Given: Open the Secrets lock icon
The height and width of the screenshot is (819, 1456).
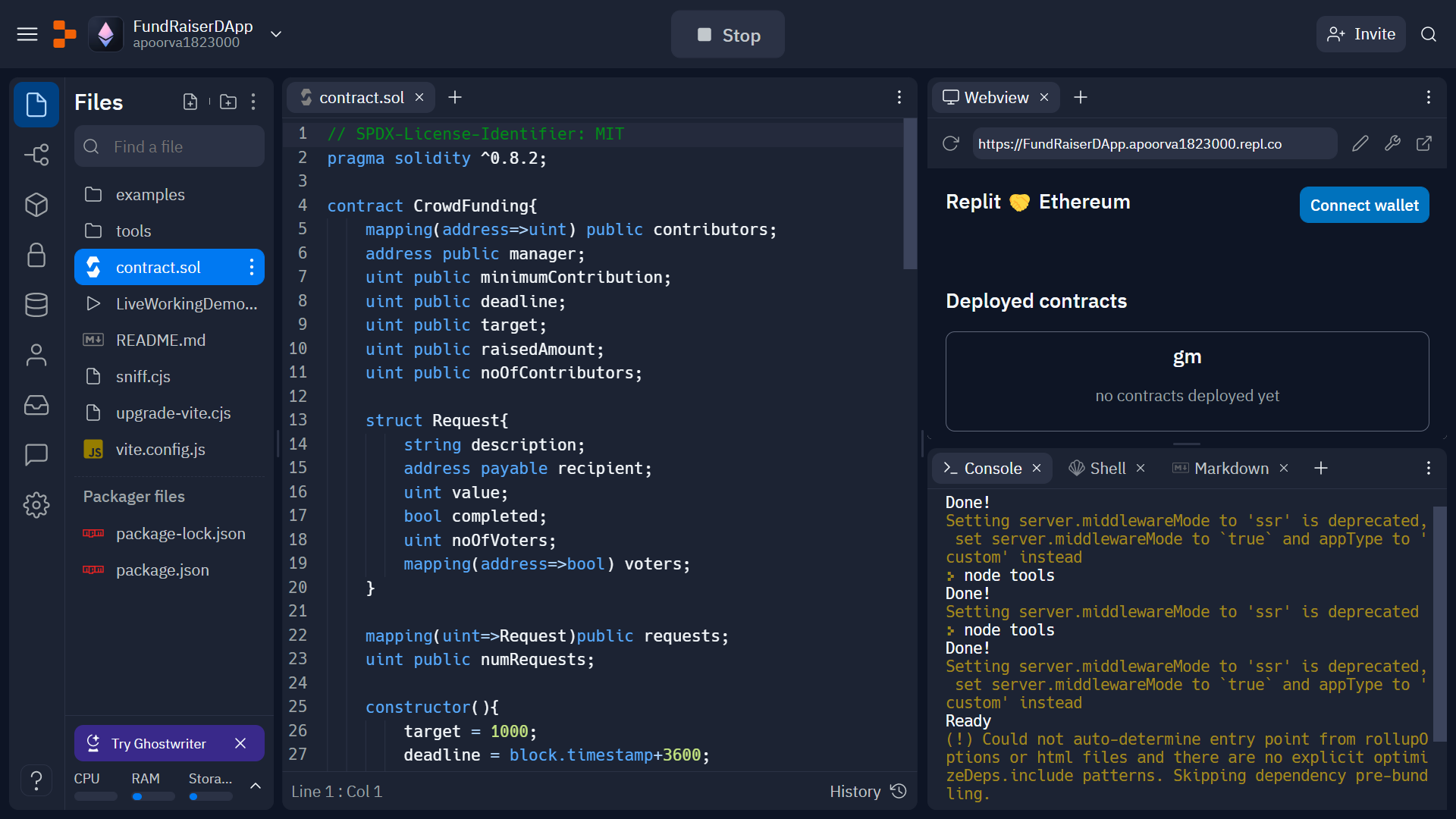Looking at the screenshot, I should 36,255.
